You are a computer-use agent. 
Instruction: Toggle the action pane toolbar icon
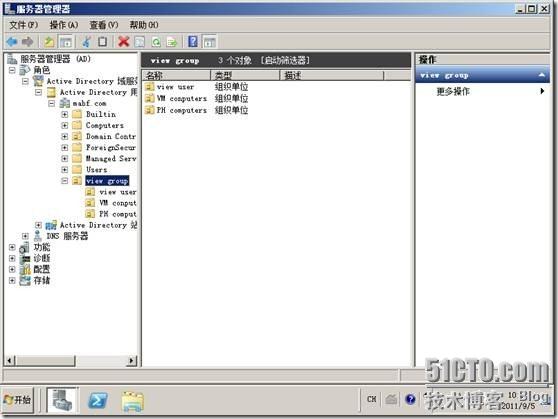[x=210, y=42]
